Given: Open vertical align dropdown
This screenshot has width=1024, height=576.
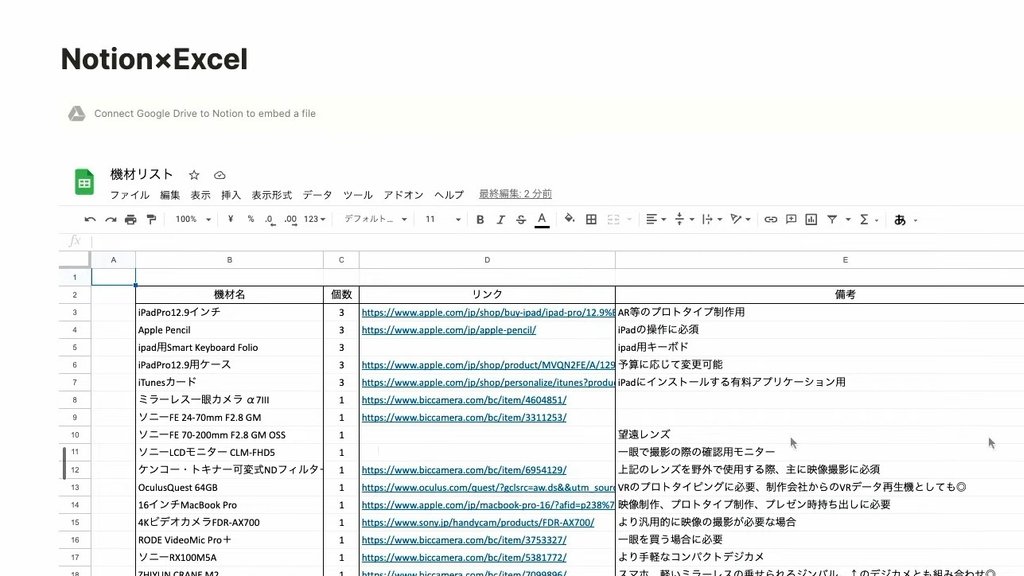Looking at the screenshot, I should tap(684, 219).
